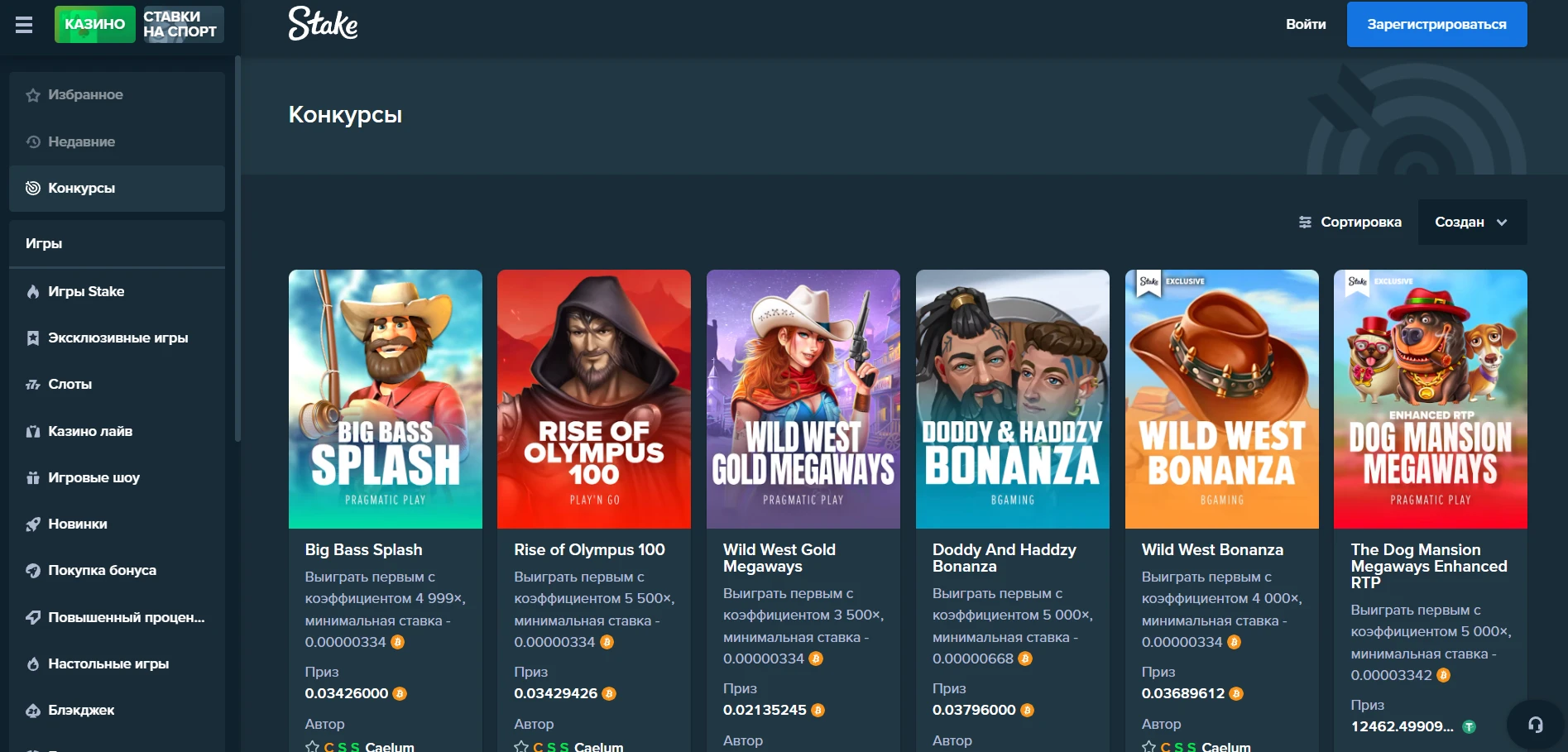This screenshot has height=752, width=1568.
Task: Click the bookmark icon for Эксклюзивные игры
Action: (33, 338)
